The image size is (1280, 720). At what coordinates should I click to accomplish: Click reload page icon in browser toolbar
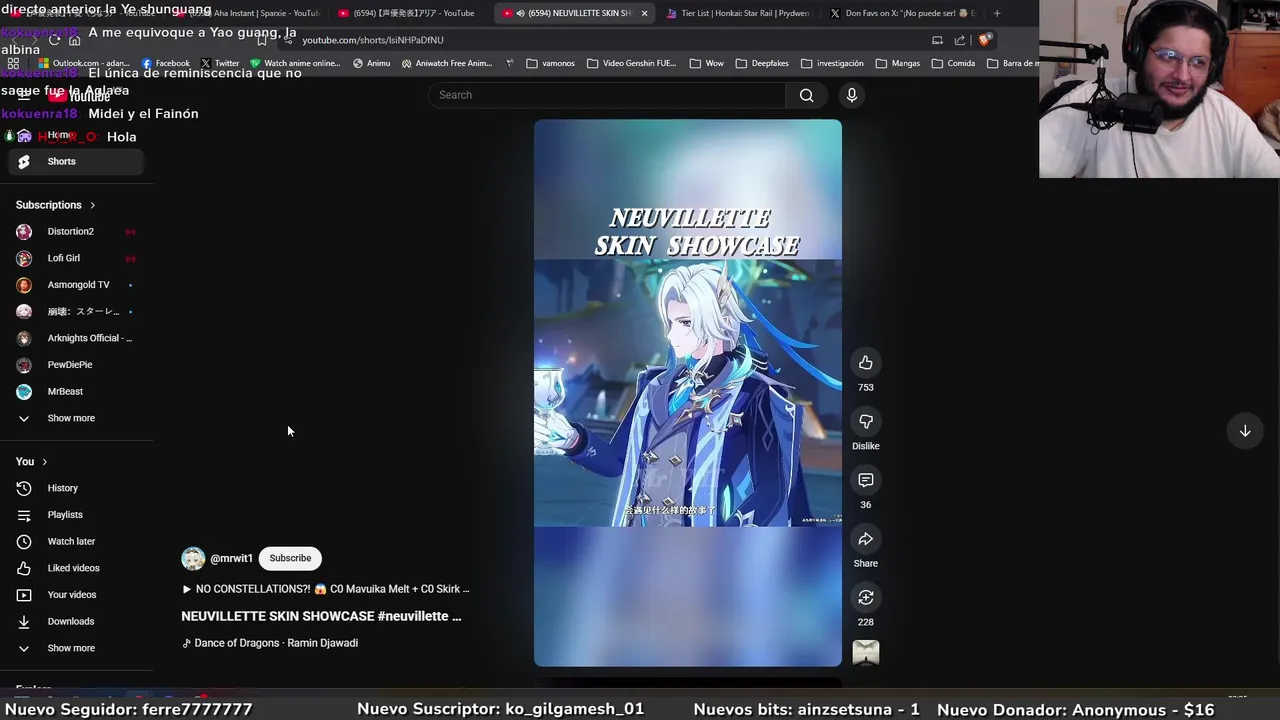pos(54,40)
